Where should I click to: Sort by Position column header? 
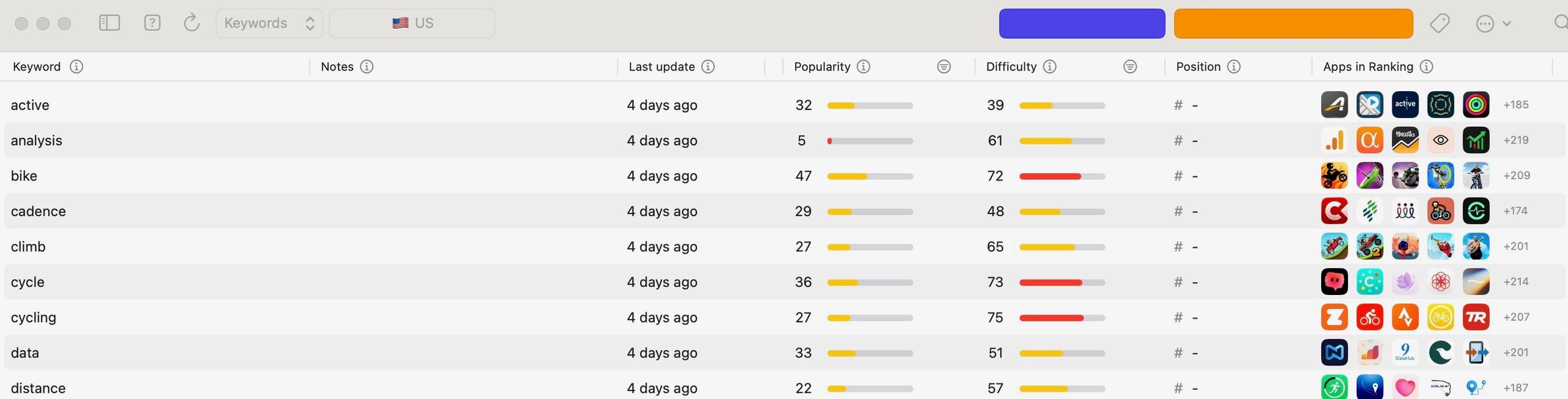coord(1198,67)
